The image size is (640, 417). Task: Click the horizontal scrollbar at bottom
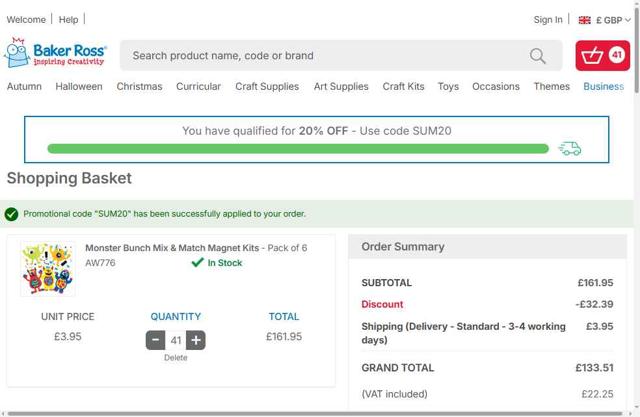pos(314,414)
